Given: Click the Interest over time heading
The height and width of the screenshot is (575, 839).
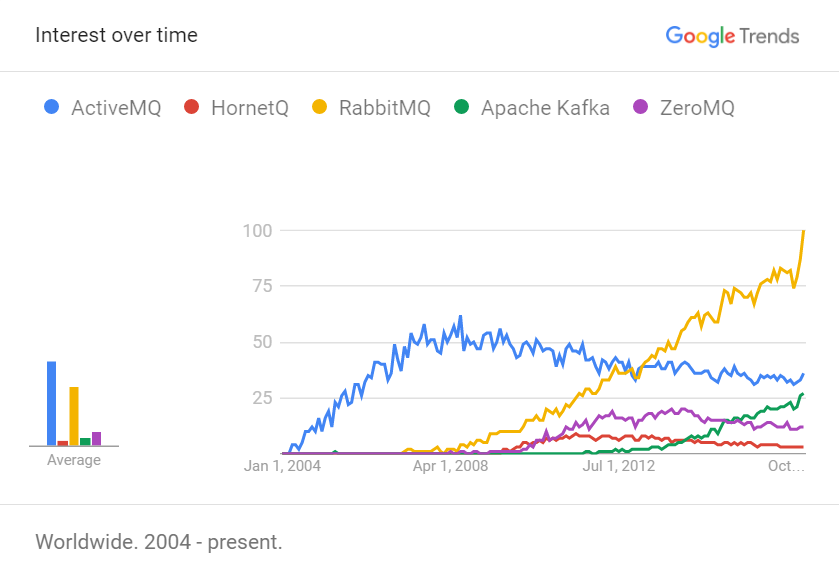Looking at the screenshot, I should tap(116, 35).
